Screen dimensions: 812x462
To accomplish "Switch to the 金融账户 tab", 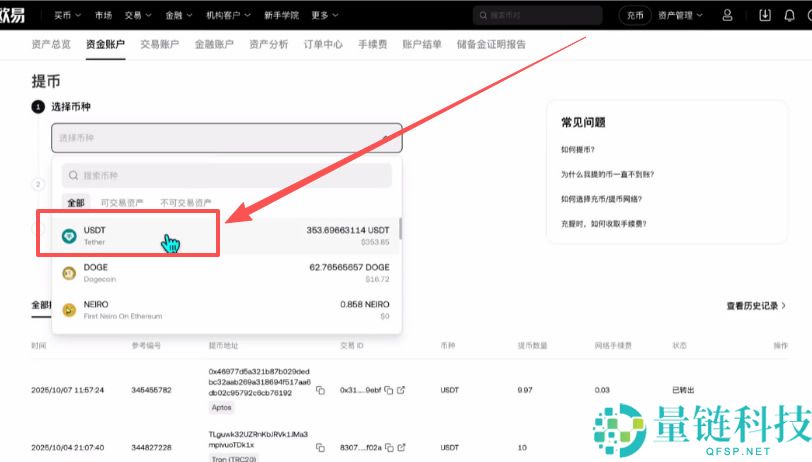I will (214, 45).
